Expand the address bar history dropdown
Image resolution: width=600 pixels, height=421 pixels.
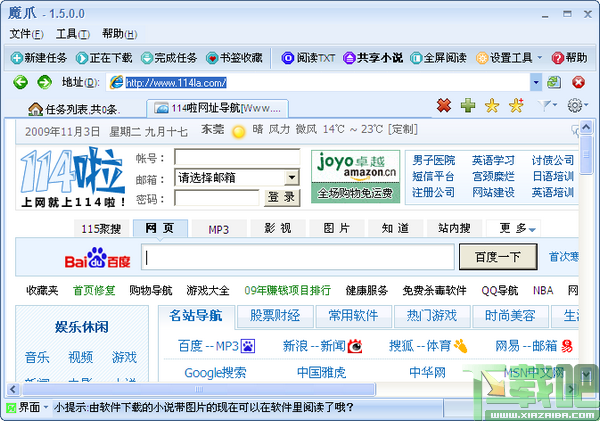pos(536,82)
